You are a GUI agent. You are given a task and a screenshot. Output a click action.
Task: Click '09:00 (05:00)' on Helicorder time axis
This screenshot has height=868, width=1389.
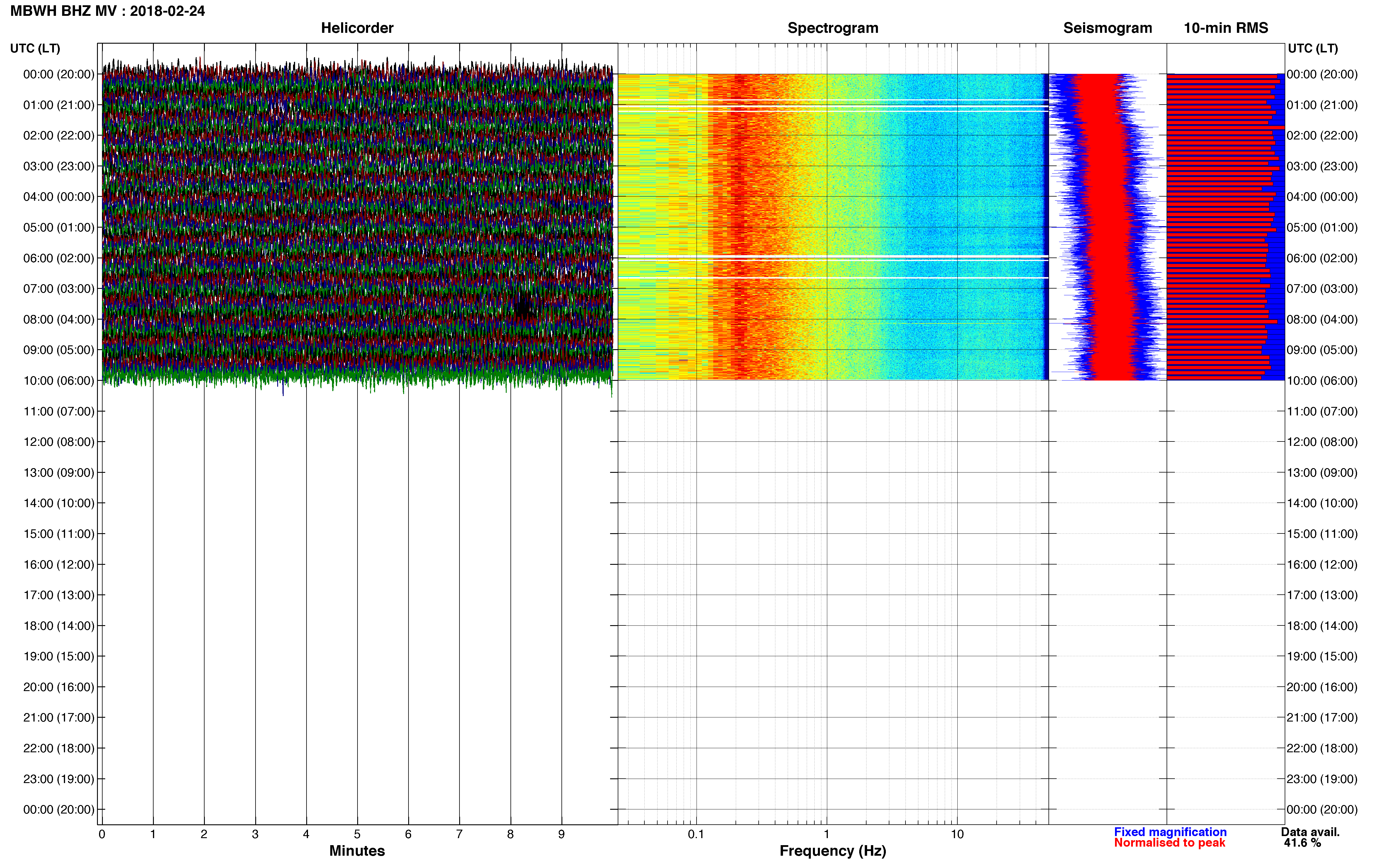(59, 349)
